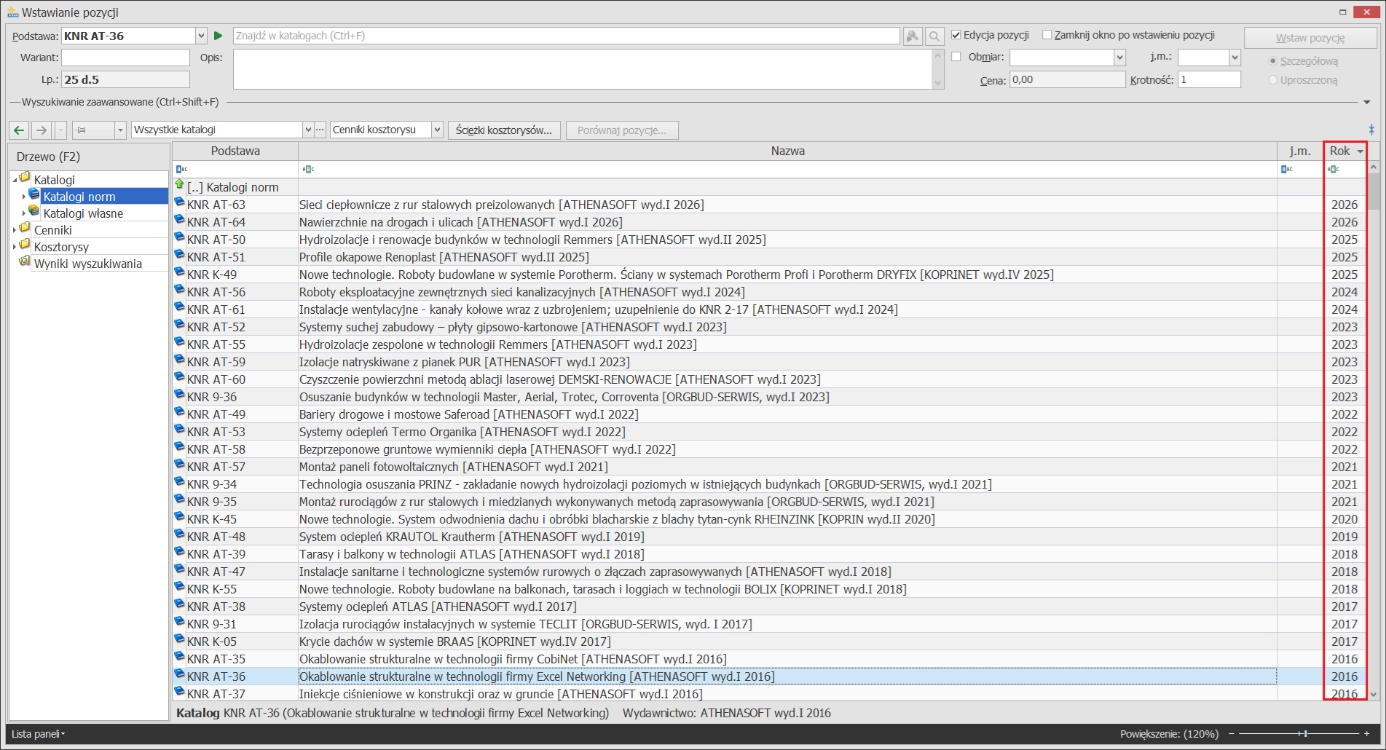The width and height of the screenshot is (1386, 750).
Task: Click the binoculars advanced search icon
Action: [913, 36]
